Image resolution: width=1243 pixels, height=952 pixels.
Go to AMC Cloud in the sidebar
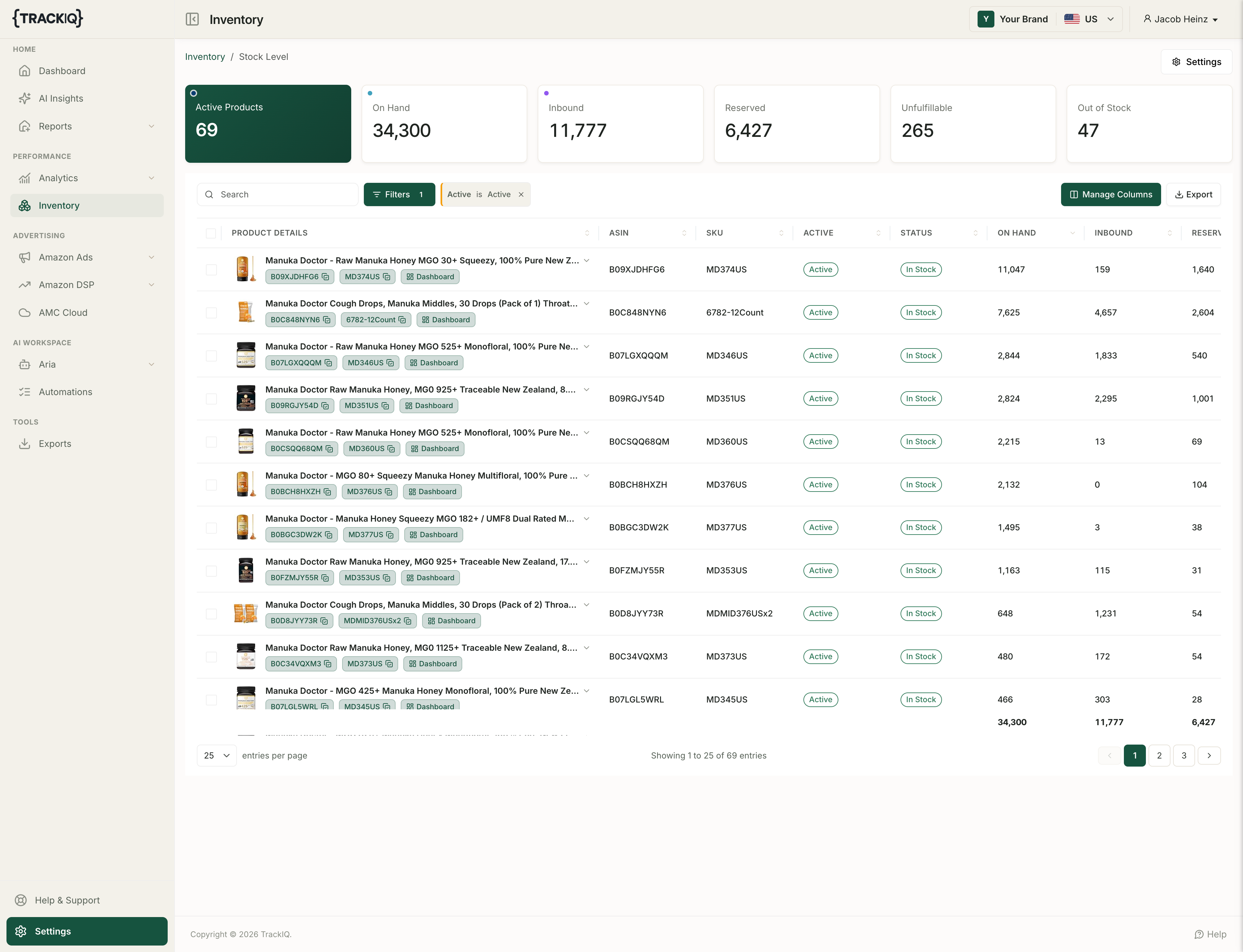tap(87, 313)
